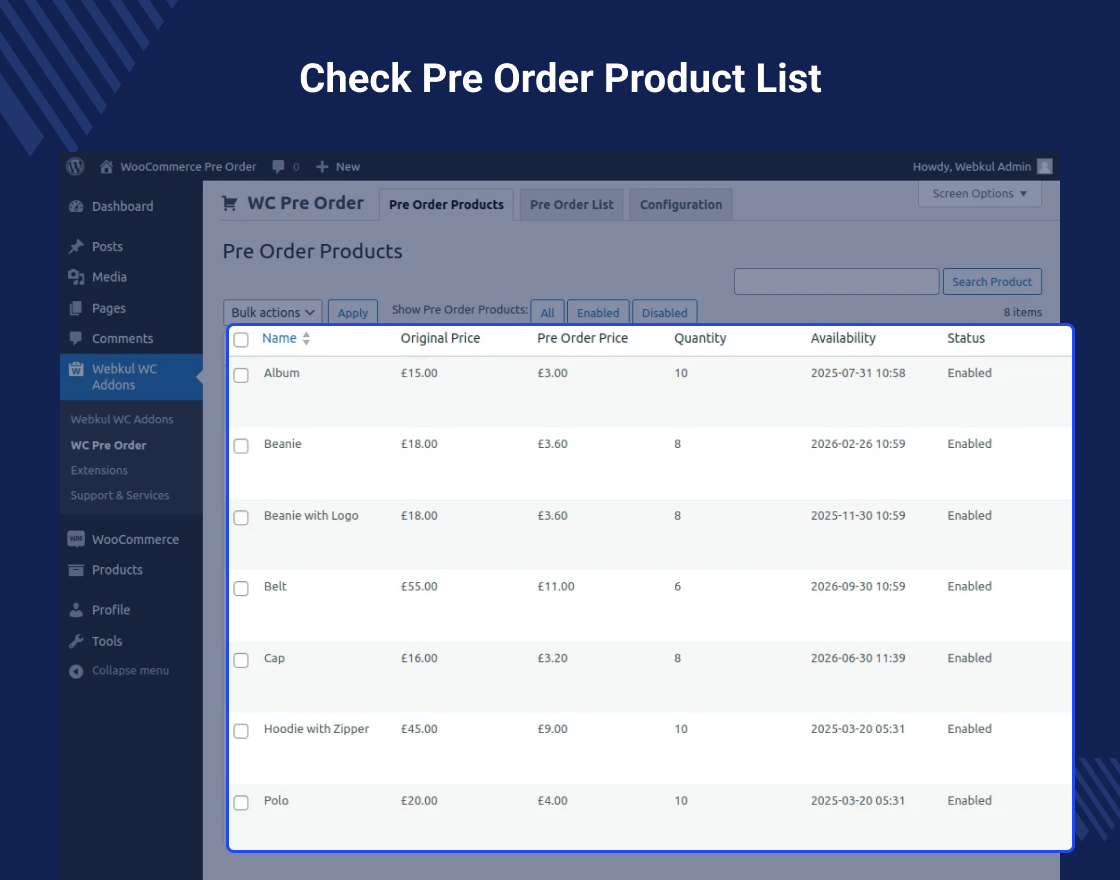The width and height of the screenshot is (1120, 880).
Task: Click inside the product search field
Action: (x=836, y=281)
